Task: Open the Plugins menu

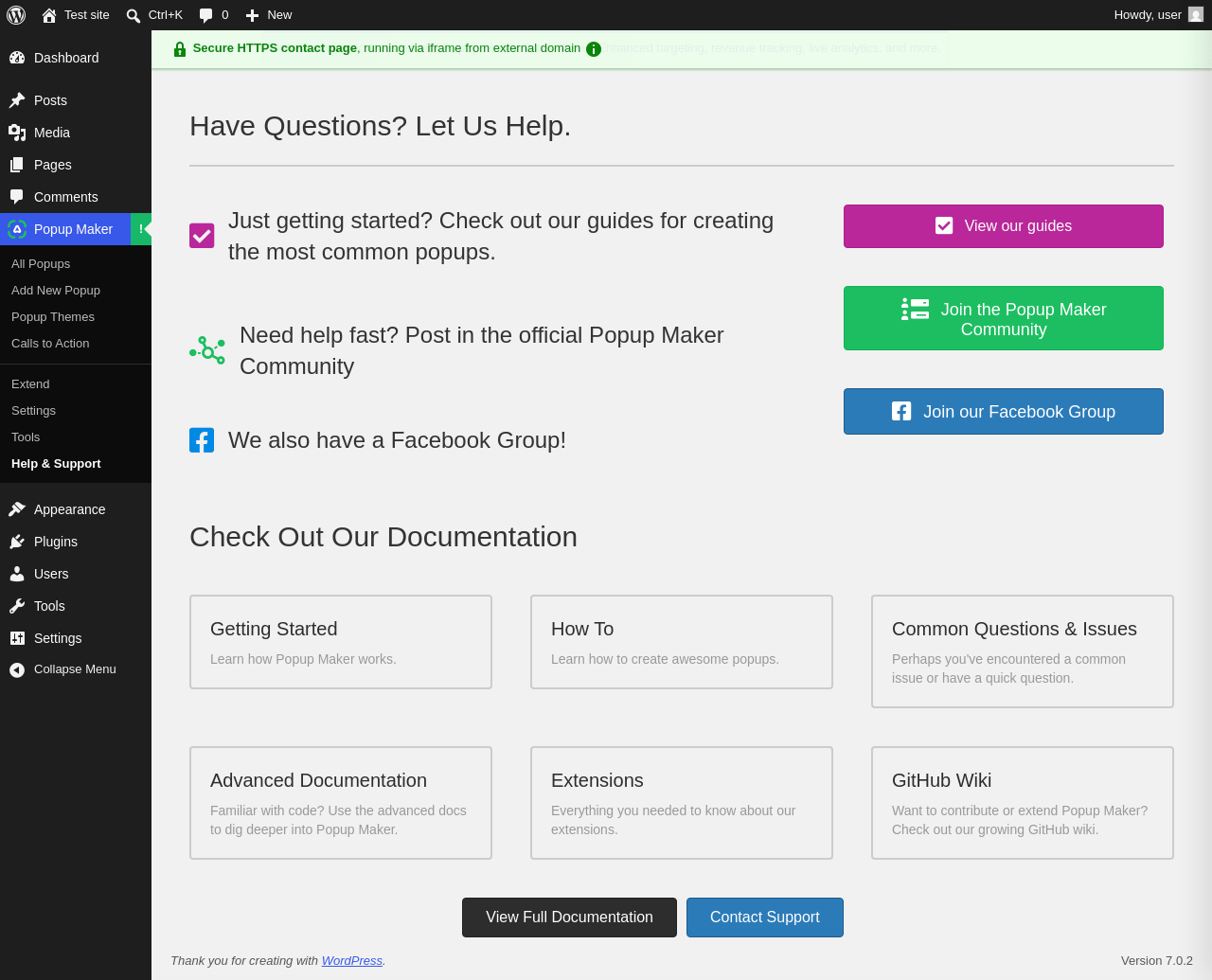Action: pyautogui.click(x=76, y=542)
